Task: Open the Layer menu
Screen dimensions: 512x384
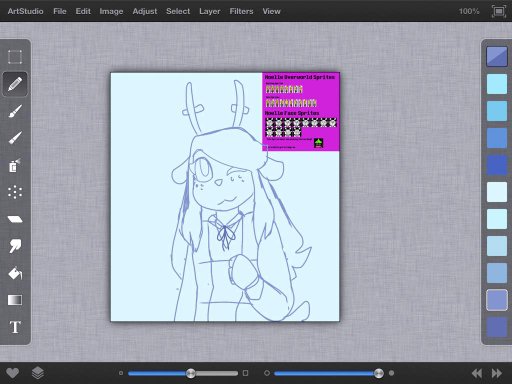Action: pyautogui.click(x=210, y=11)
